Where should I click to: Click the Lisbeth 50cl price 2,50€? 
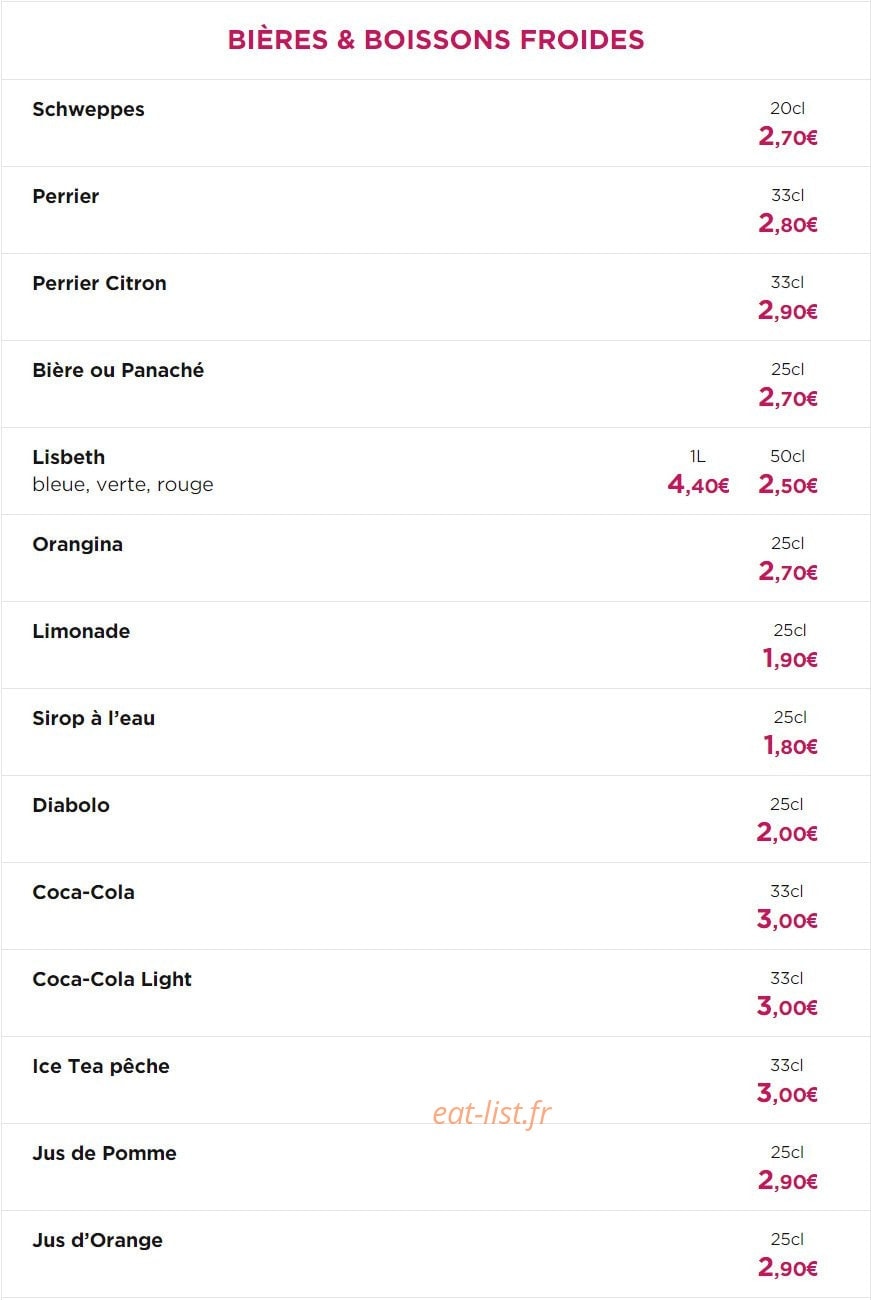pyautogui.click(x=788, y=486)
